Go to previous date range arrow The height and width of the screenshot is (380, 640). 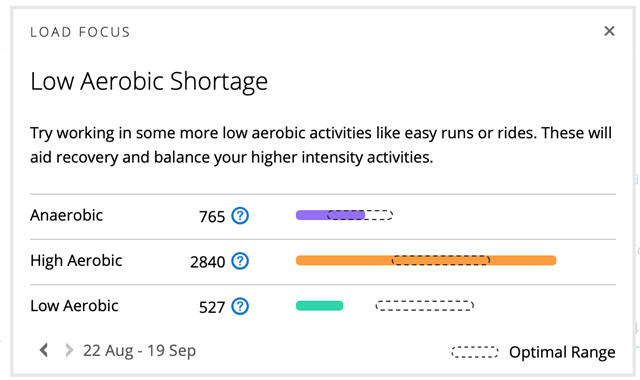click(44, 350)
